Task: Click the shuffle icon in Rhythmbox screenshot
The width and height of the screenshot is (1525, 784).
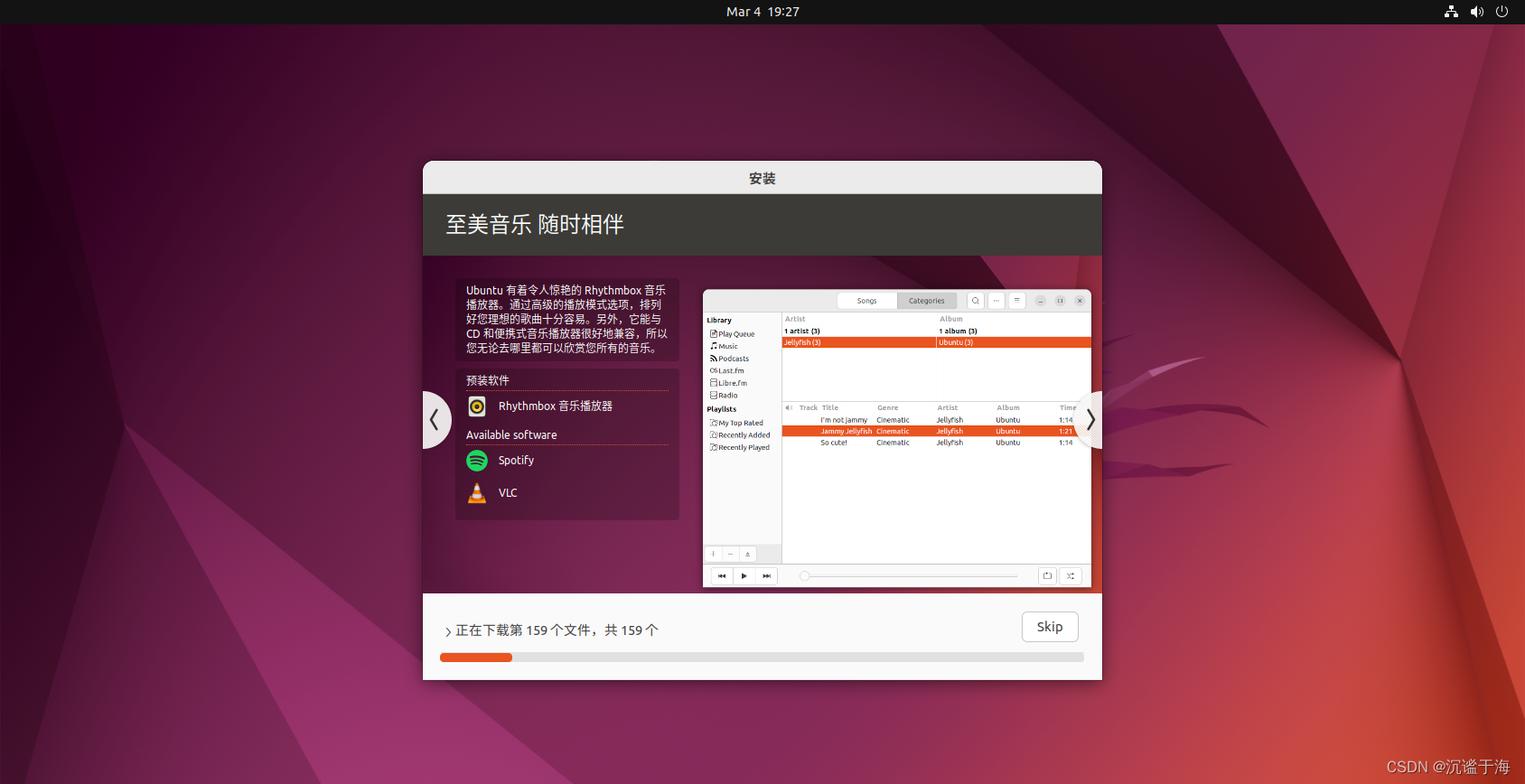Action: pos(1071,576)
